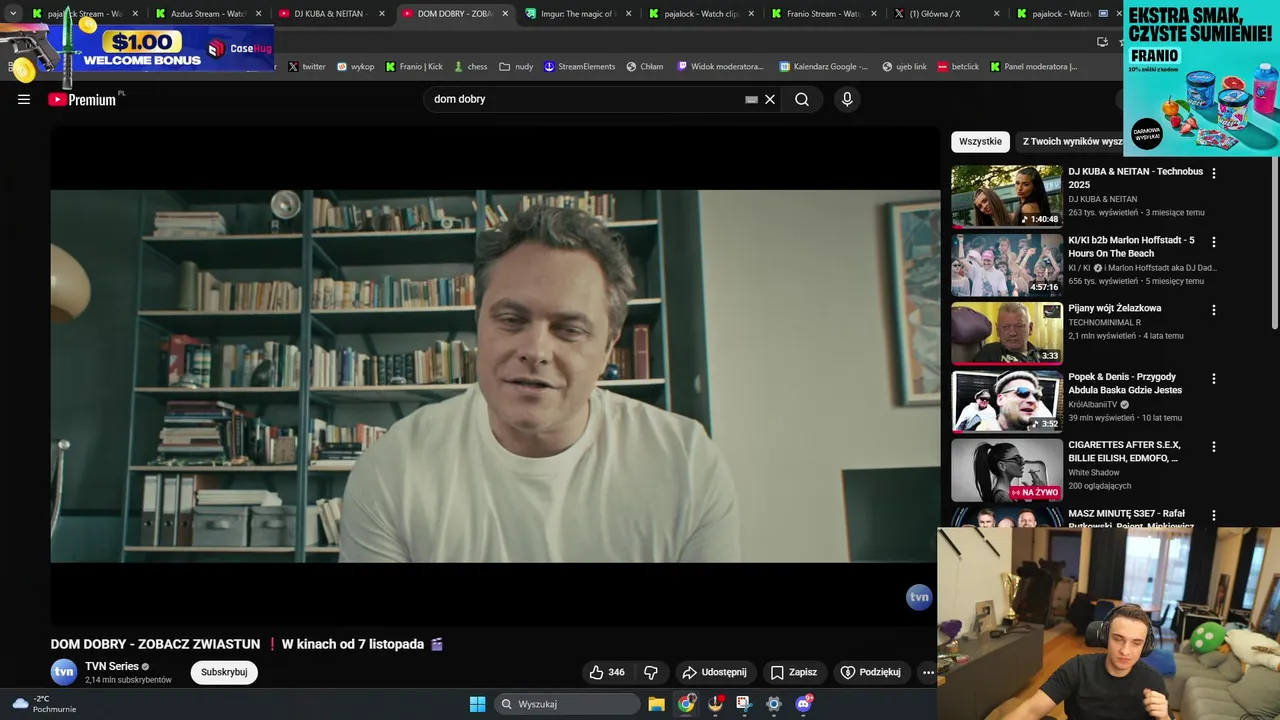Select the Wszystkie filter chip
Screen dimensions: 1280x720
click(980, 142)
